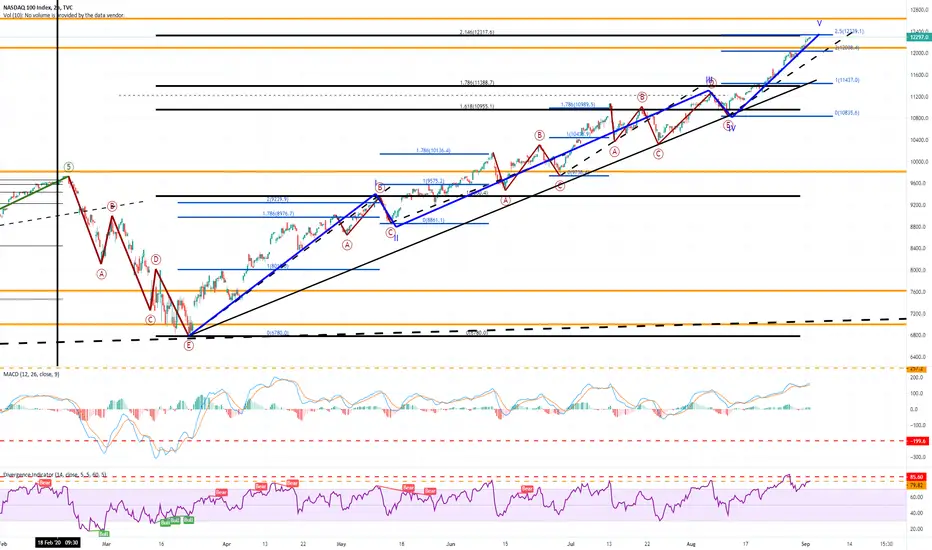This screenshot has height=550, width=932.
Task: Select the 2.146(12117.6) Fibonacci label
Action: [477, 32]
